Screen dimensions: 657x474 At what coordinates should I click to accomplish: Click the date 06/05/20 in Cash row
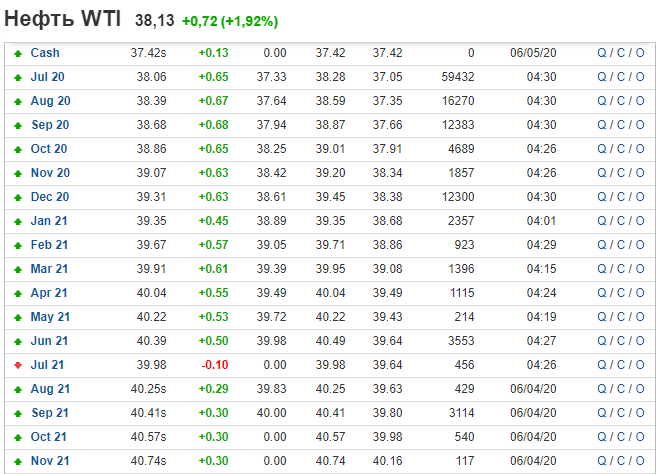[533, 53]
